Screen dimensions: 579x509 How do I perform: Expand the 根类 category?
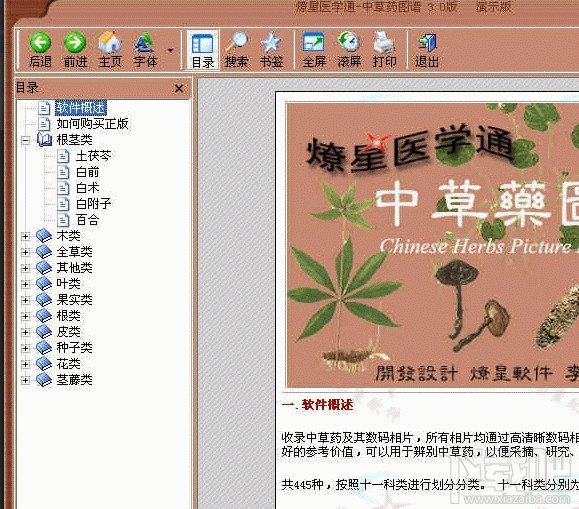[x=25, y=316]
